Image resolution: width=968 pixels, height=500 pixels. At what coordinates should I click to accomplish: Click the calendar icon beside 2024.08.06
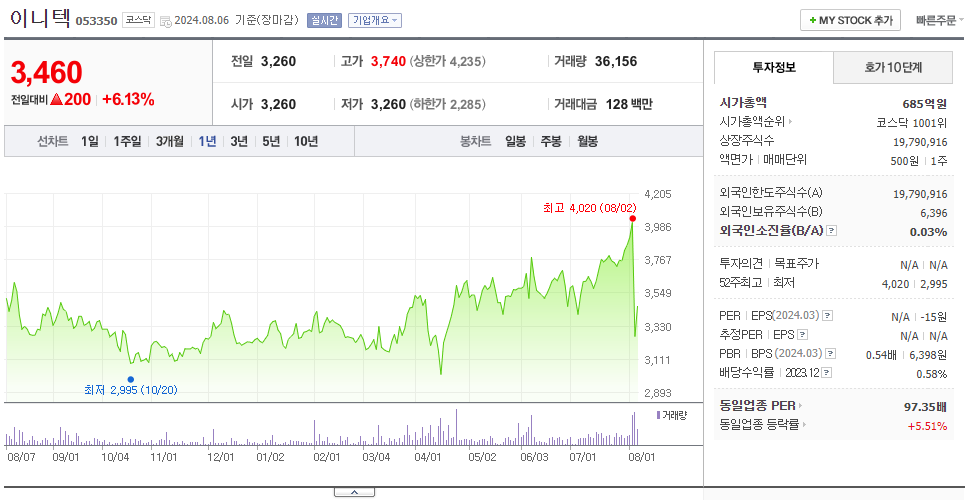click(165, 21)
